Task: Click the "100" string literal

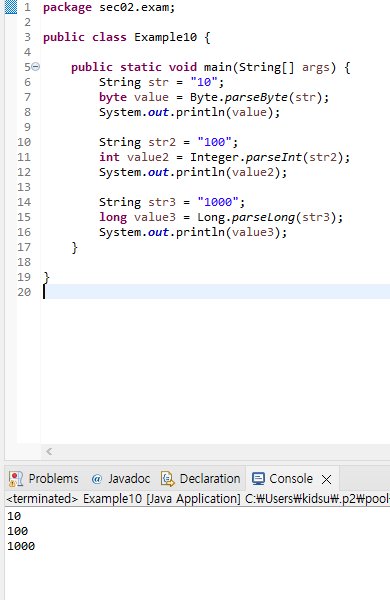Action: 214,142
